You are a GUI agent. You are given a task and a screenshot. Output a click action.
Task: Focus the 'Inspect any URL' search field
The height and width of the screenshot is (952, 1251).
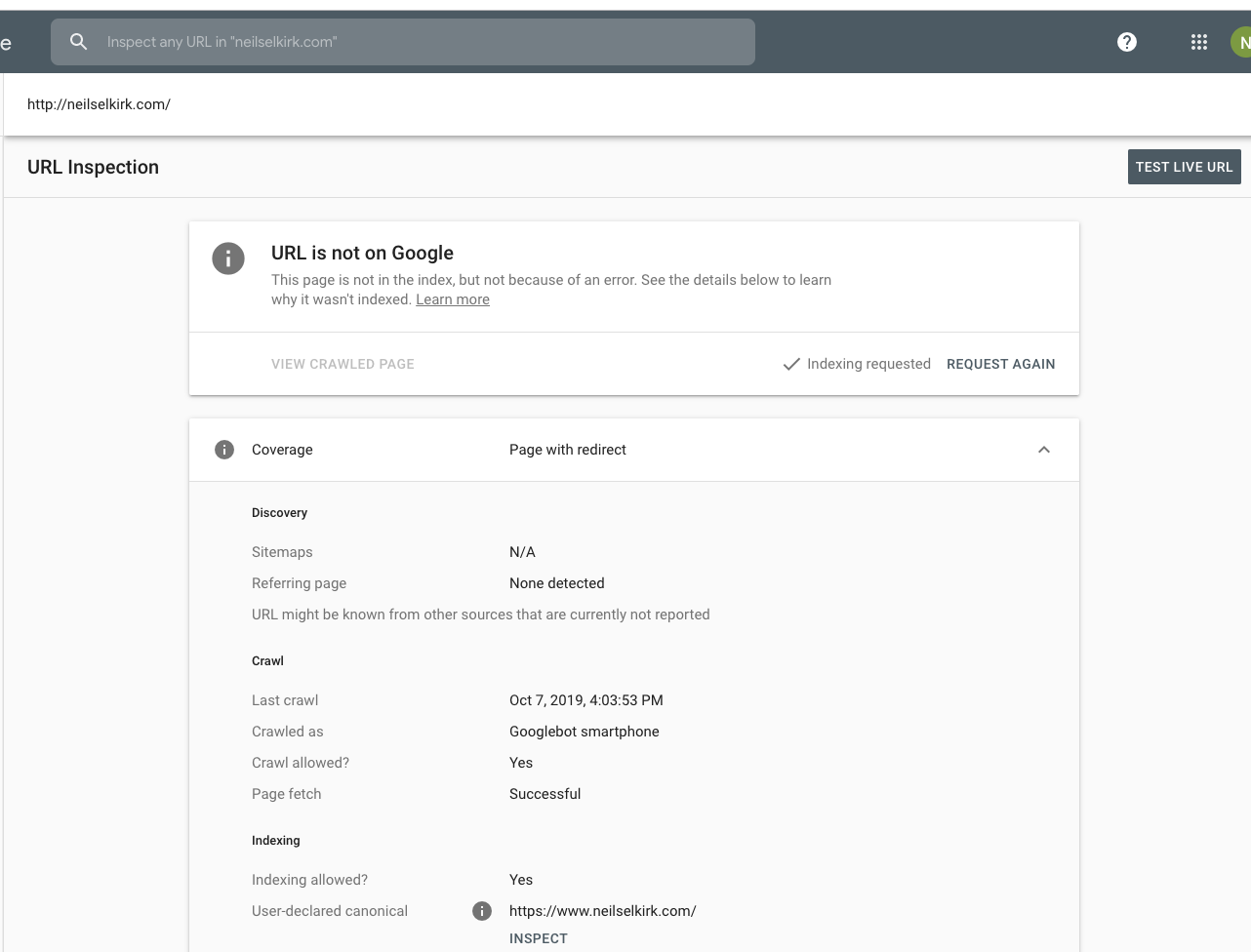pyautogui.click(x=420, y=42)
